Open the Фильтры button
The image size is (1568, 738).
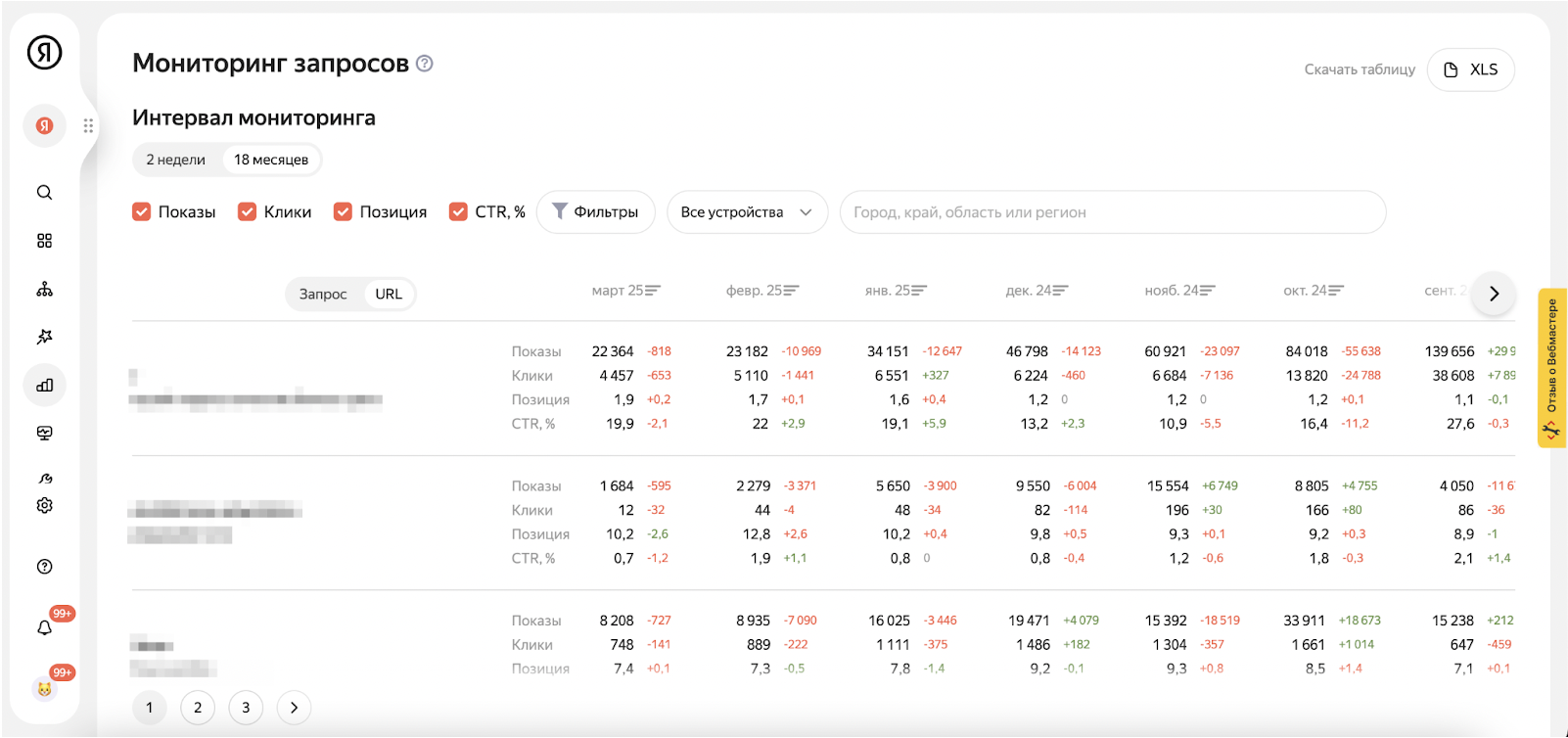596,212
